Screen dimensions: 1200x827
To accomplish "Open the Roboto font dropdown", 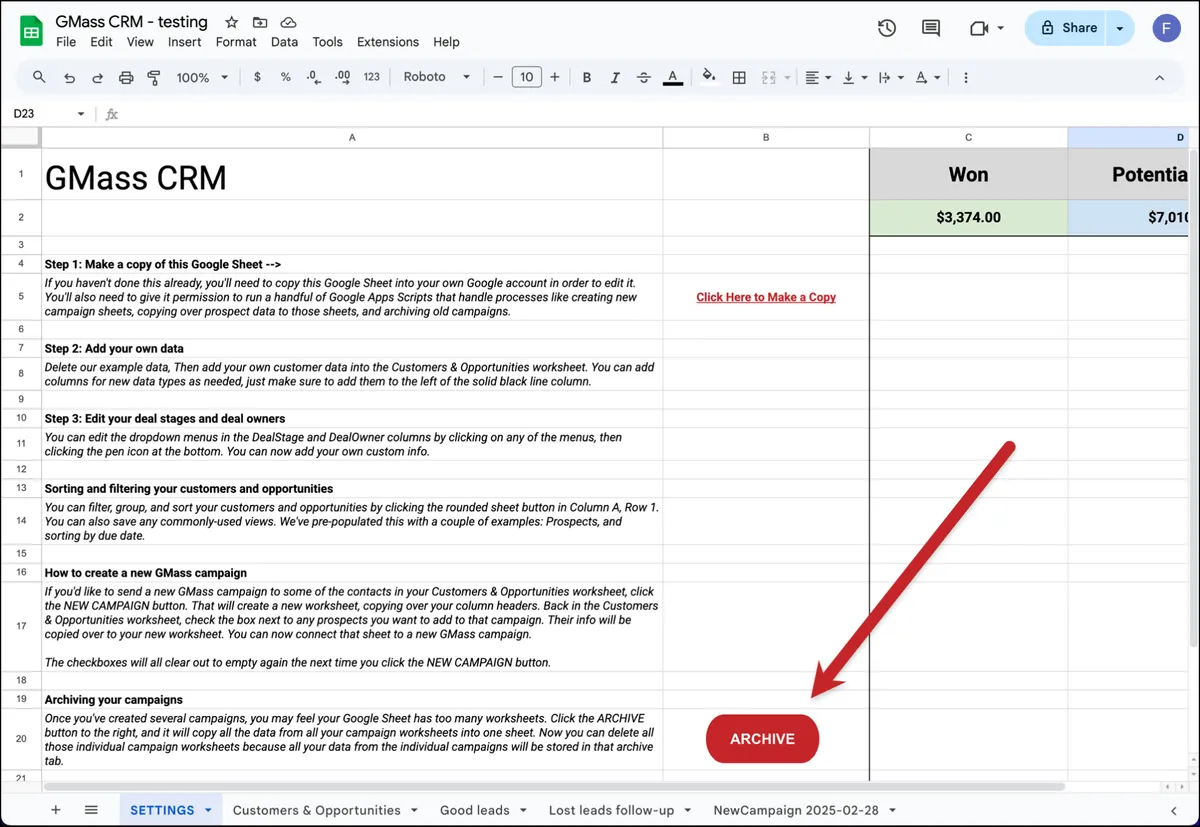I will pos(437,77).
